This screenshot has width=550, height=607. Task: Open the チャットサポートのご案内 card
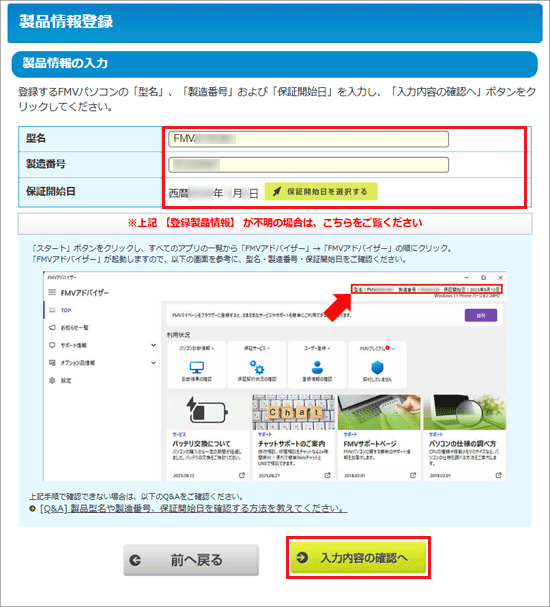[293, 438]
